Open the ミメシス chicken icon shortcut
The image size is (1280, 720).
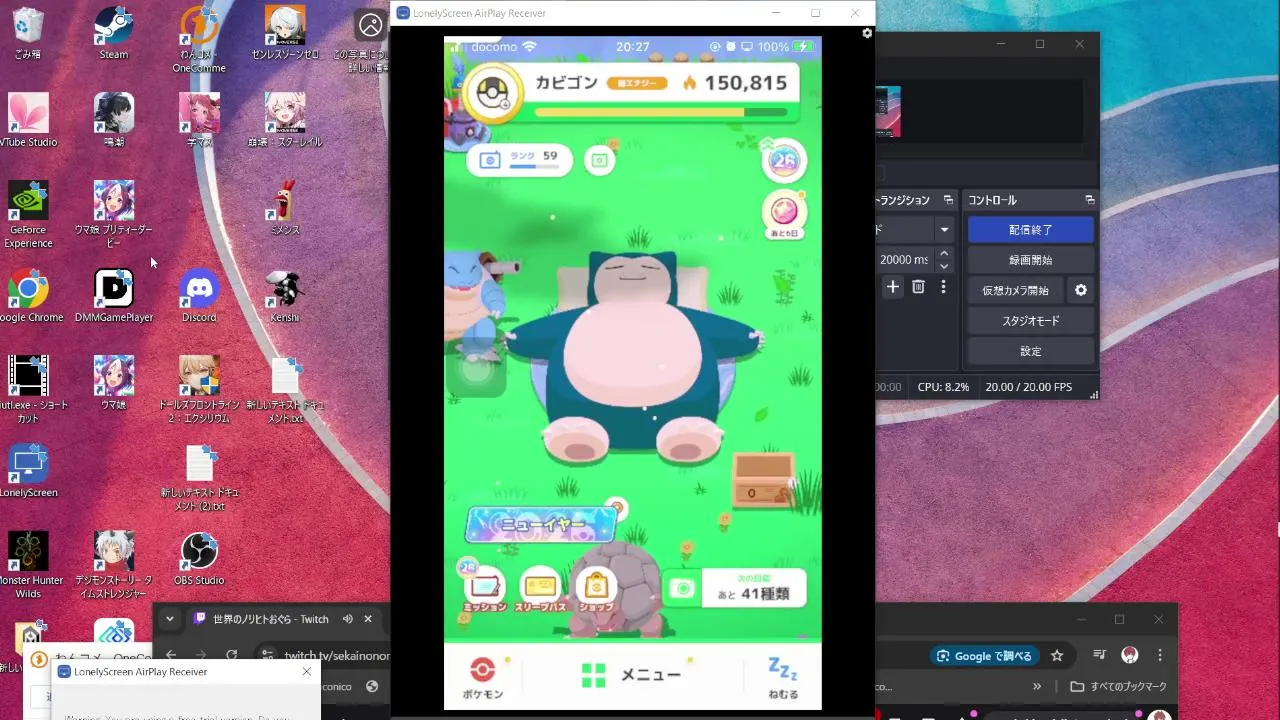pos(285,208)
